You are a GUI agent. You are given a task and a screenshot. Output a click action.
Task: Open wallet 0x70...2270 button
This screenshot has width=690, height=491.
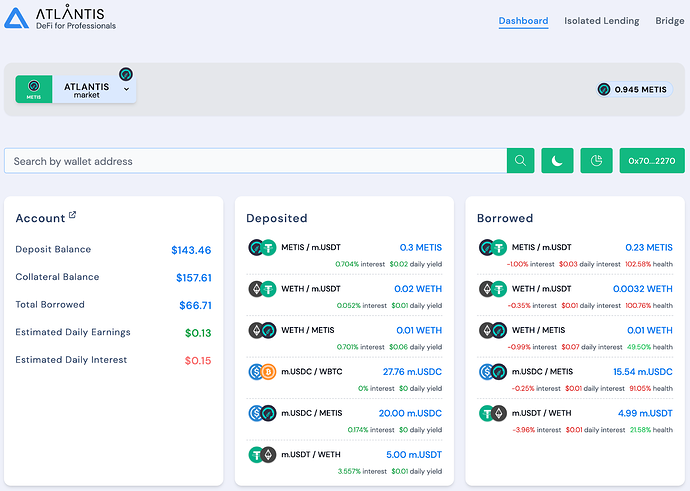click(x=652, y=161)
